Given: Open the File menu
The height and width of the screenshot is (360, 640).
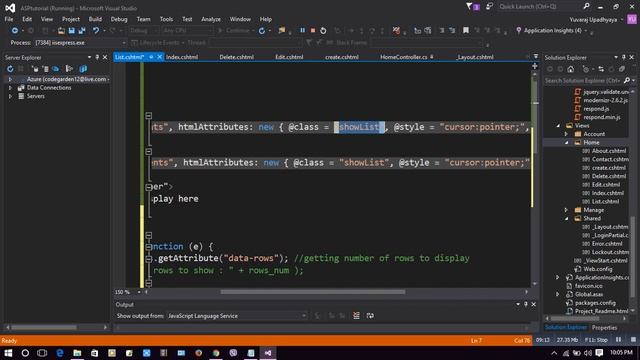Looking at the screenshot, I should click(9, 19).
